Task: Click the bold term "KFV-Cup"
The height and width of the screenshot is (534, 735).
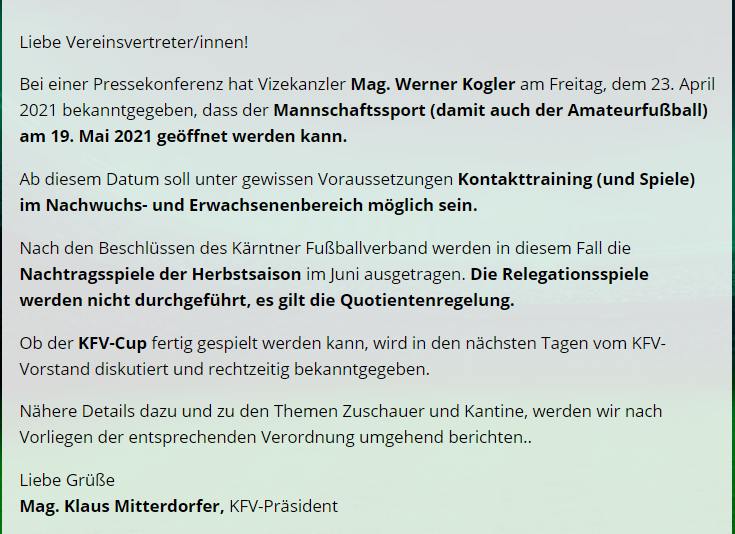Action: pyautogui.click(x=112, y=344)
